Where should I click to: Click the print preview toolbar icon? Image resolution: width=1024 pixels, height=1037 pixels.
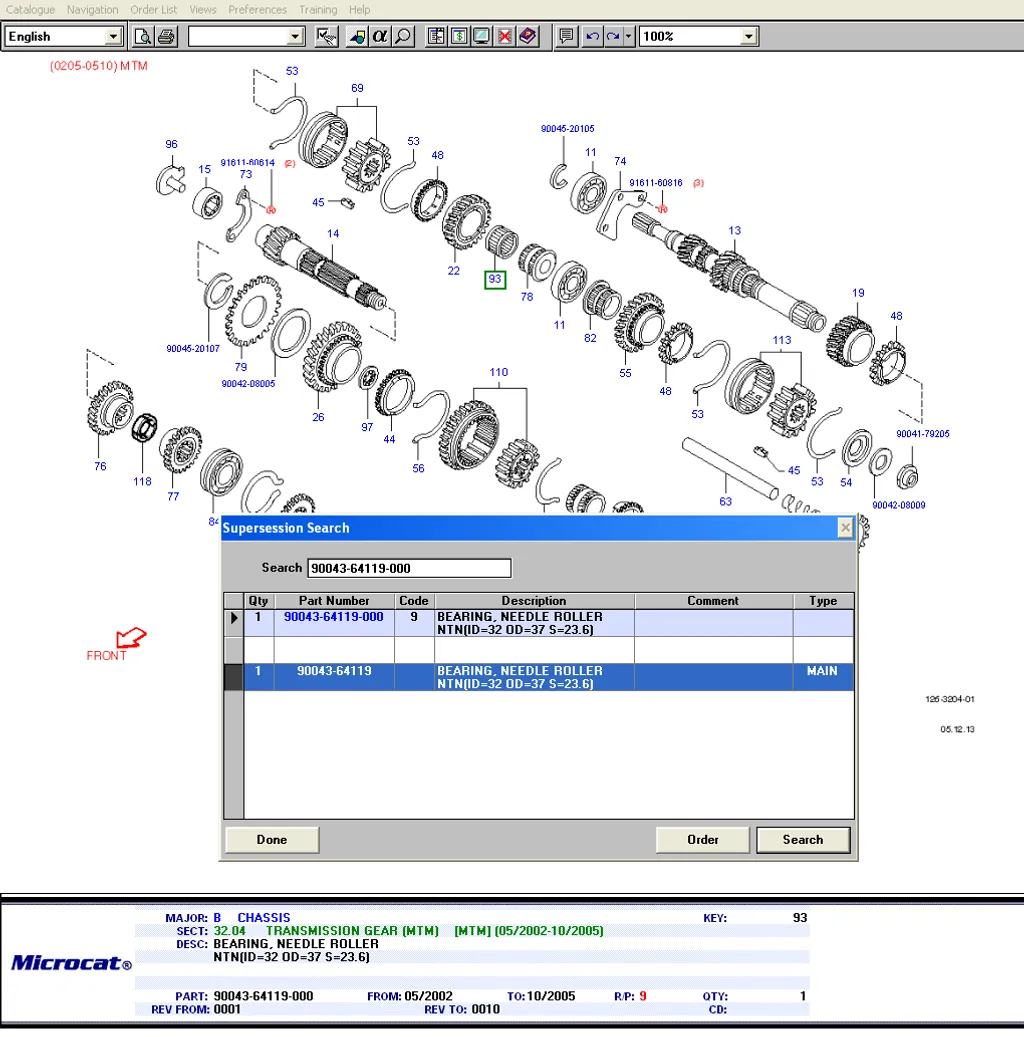point(142,36)
